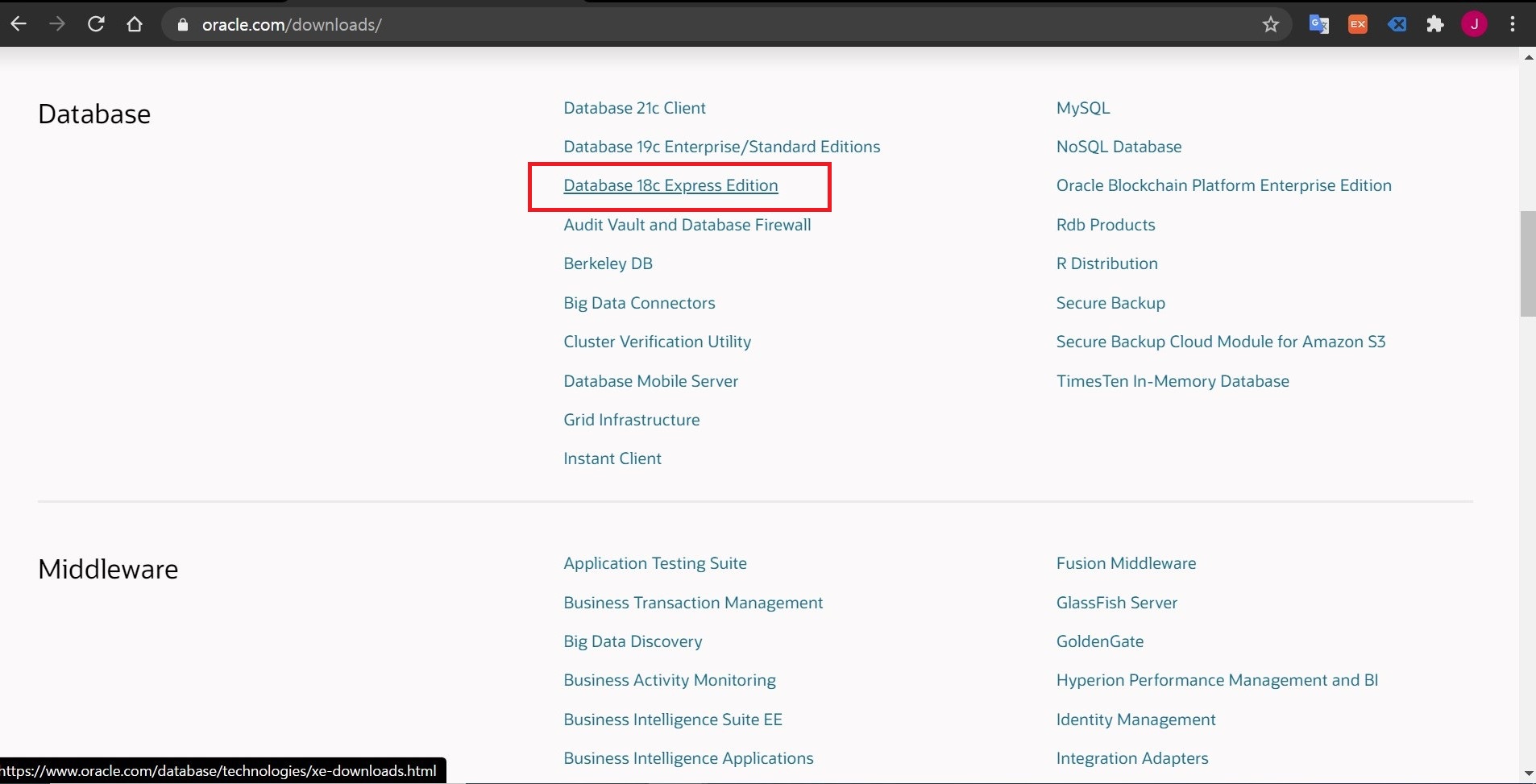This screenshot has width=1536, height=784.
Task: Open the Database 18c Express Edition link
Action: tap(671, 185)
